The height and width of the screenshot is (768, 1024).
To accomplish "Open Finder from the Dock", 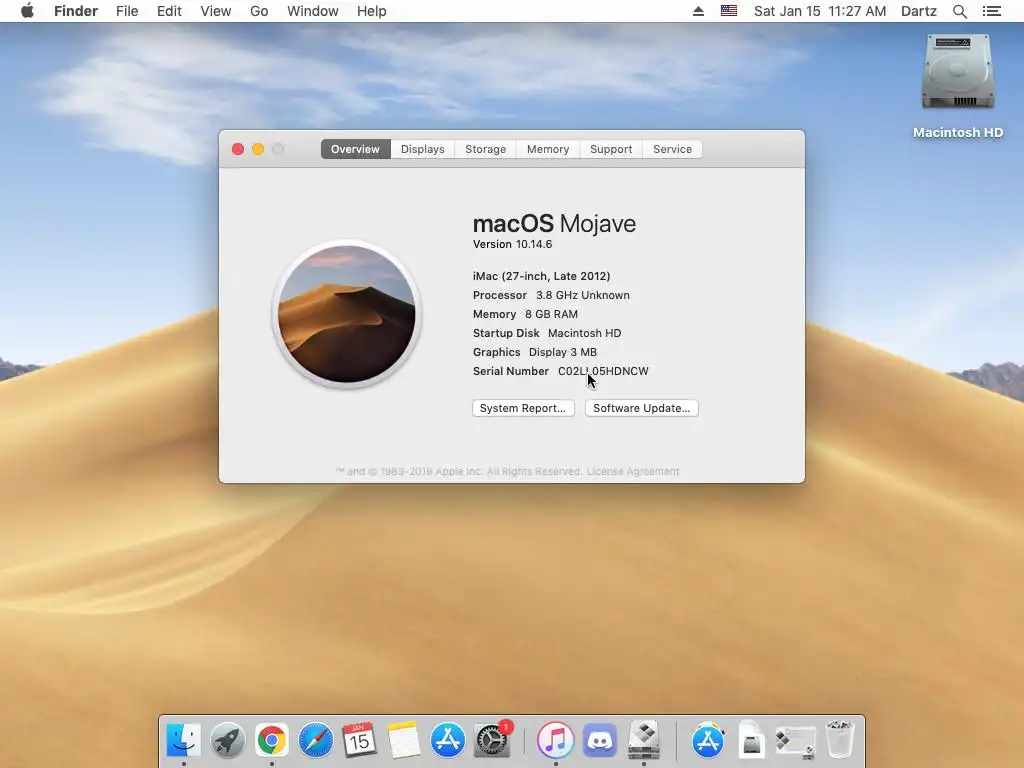I will 184,740.
